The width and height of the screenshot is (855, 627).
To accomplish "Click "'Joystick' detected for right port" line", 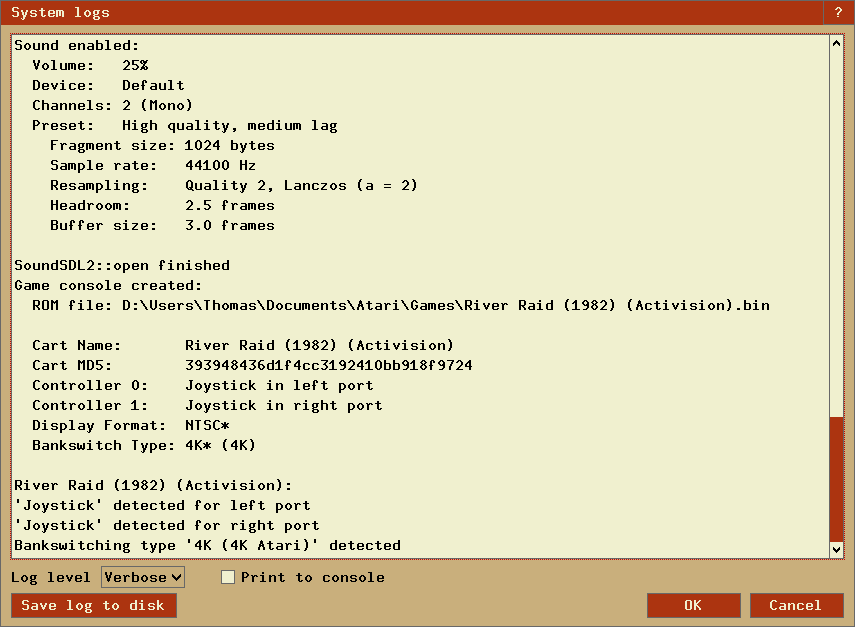I will (x=166, y=525).
